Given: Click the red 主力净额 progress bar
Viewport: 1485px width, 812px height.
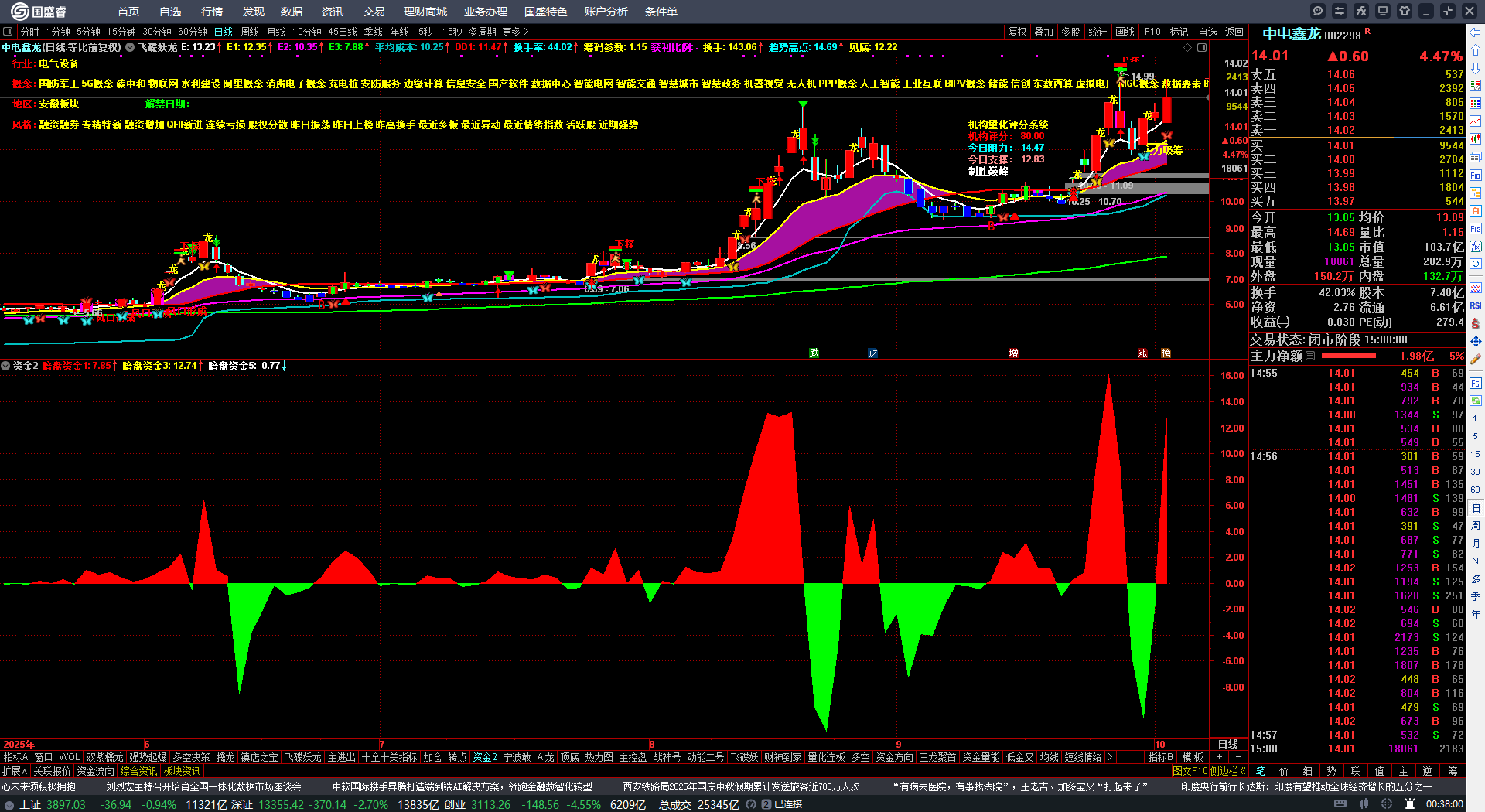Looking at the screenshot, I should (x=1349, y=356).
